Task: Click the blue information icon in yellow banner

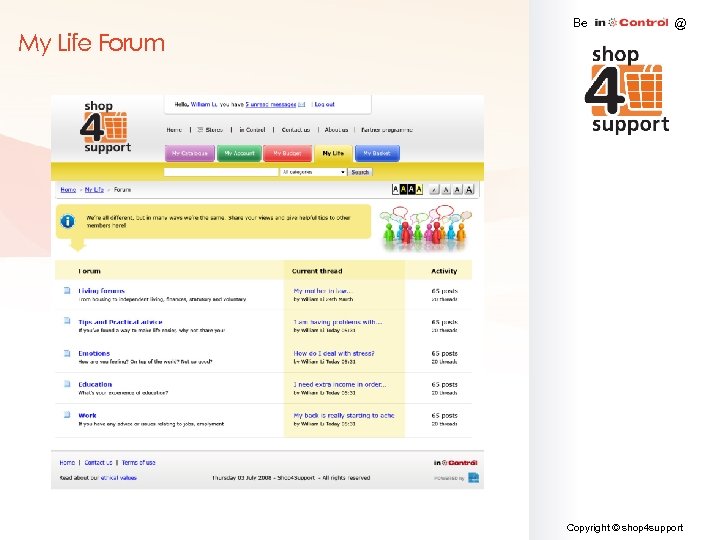Action: 68,221
